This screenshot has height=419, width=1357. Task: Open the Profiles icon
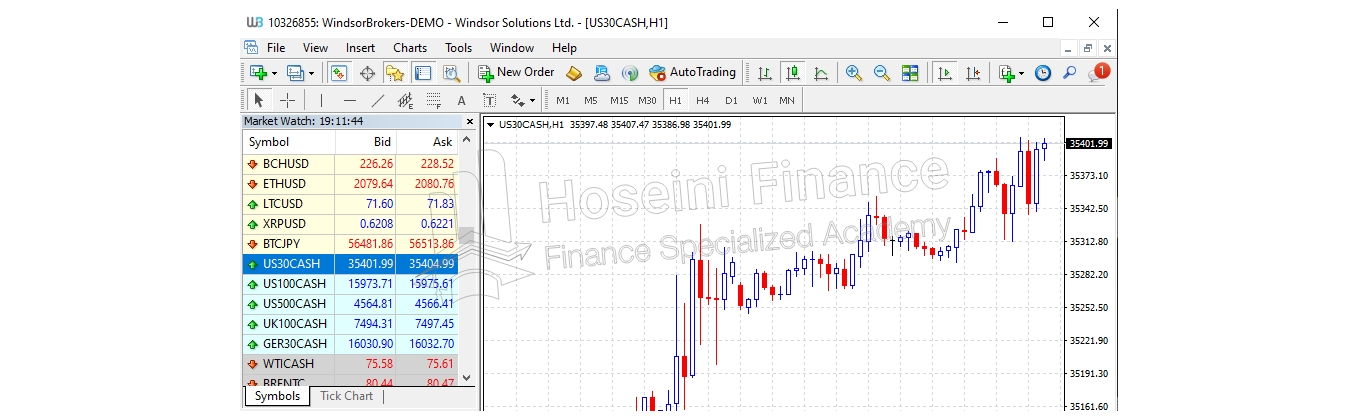(295, 73)
